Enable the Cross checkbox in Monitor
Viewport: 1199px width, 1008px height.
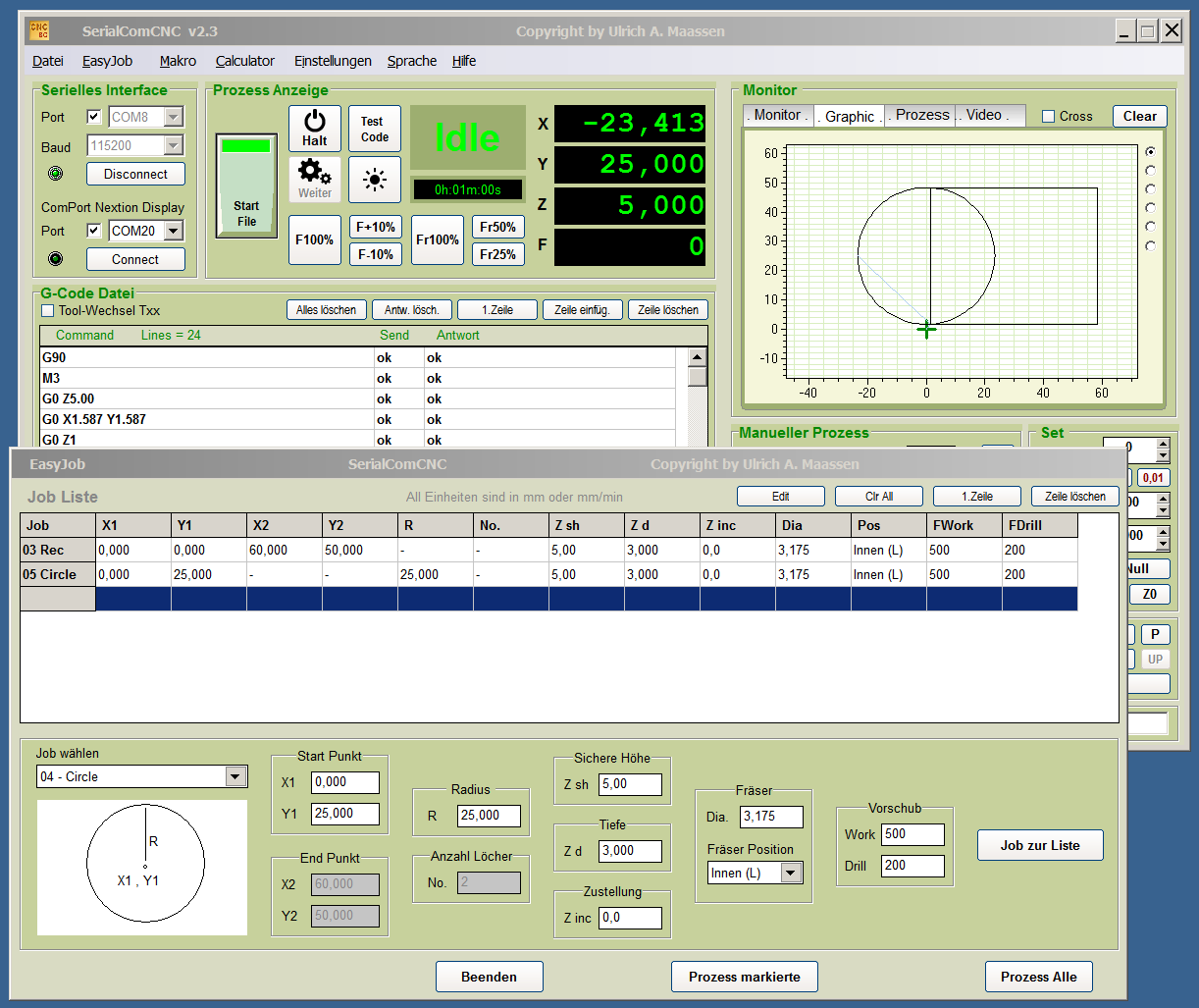pos(1048,116)
